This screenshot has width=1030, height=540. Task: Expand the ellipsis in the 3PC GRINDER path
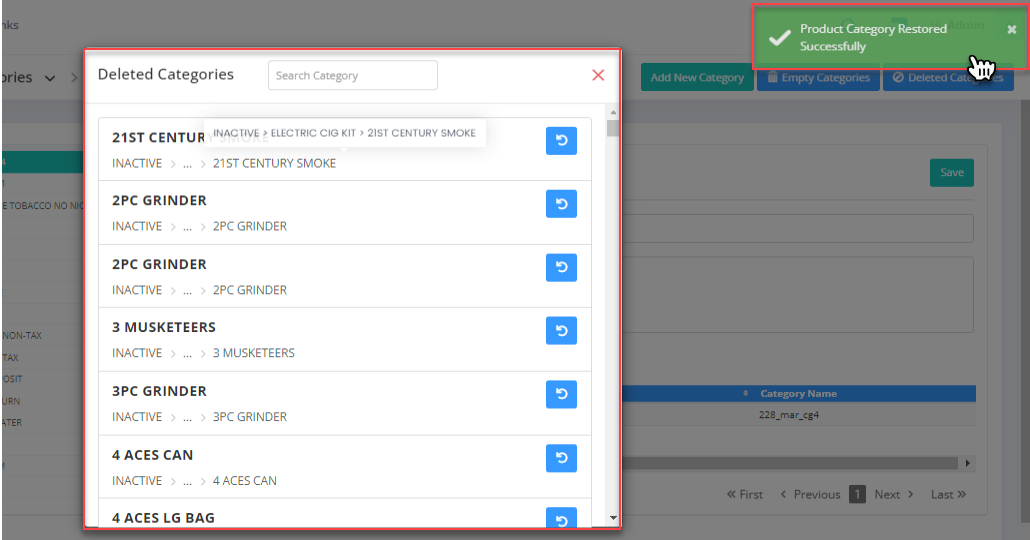187,417
